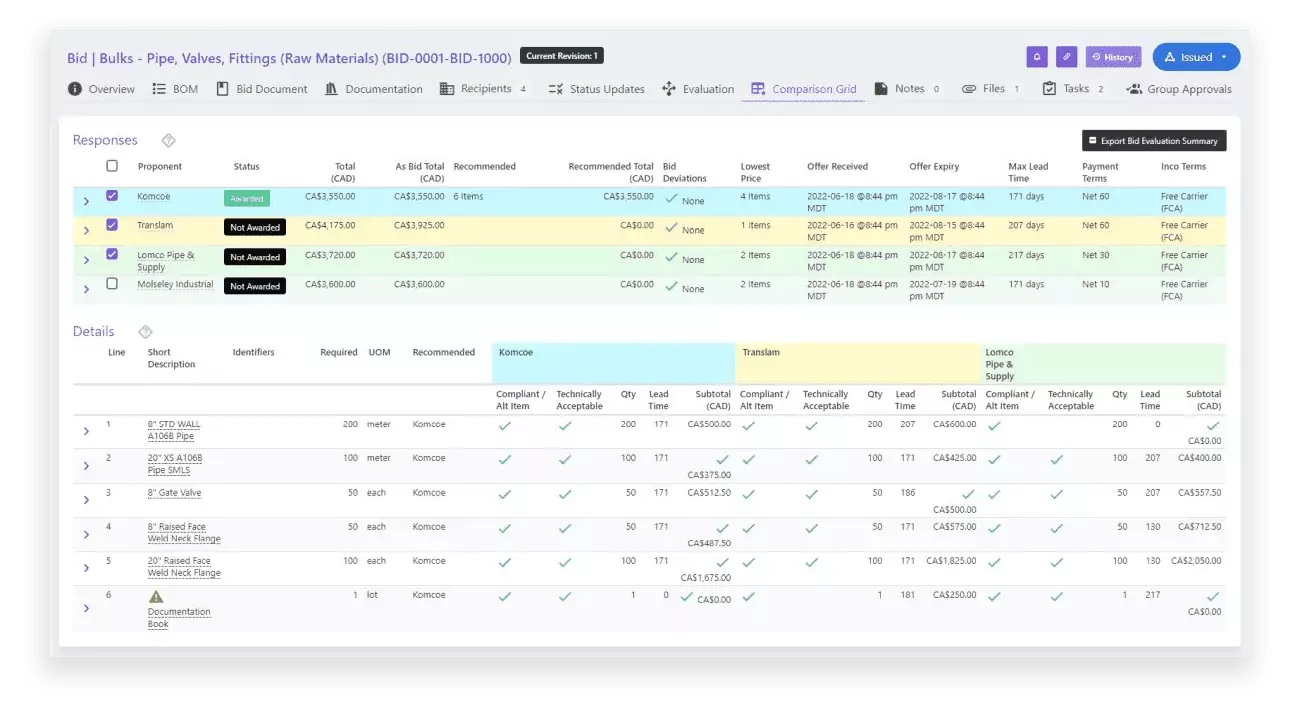The width and height of the screenshot is (1300, 708).
Task: Expand detail line 1 row
Action: tap(86, 432)
